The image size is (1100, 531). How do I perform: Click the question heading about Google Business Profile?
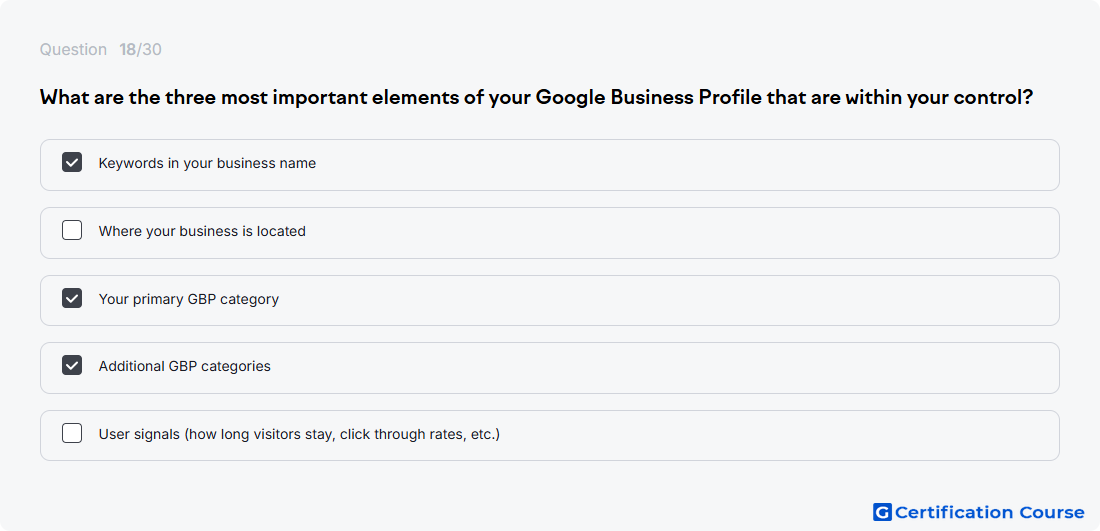[537, 97]
